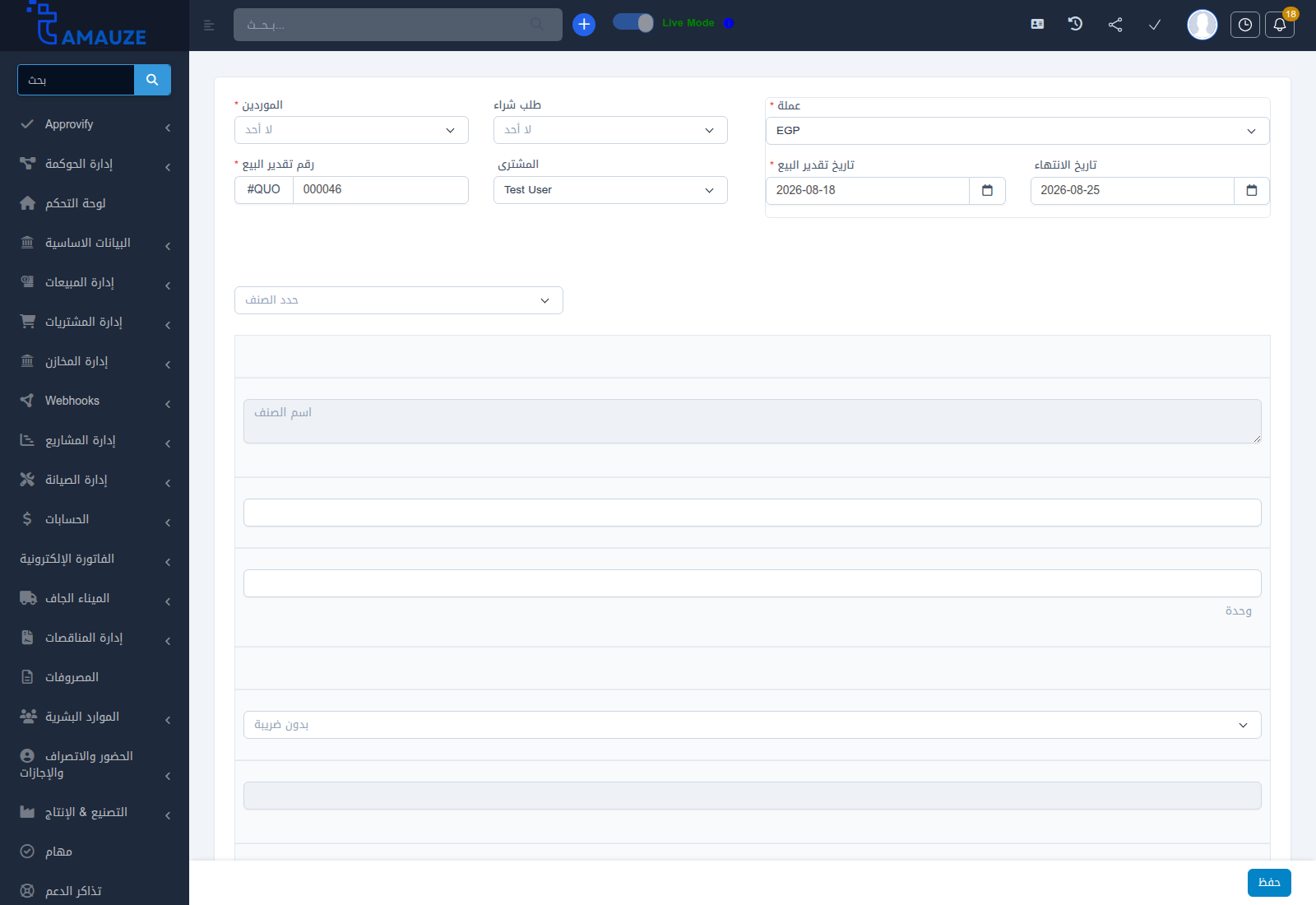
Task: Click the sidebar collapse hamburger icon
Action: pos(209,26)
